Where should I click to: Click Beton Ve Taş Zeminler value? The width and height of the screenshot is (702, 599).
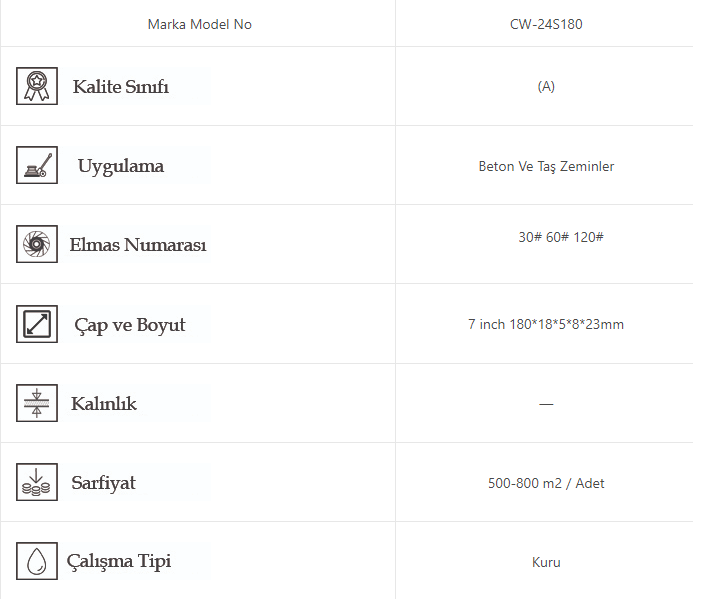tap(546, 166)
